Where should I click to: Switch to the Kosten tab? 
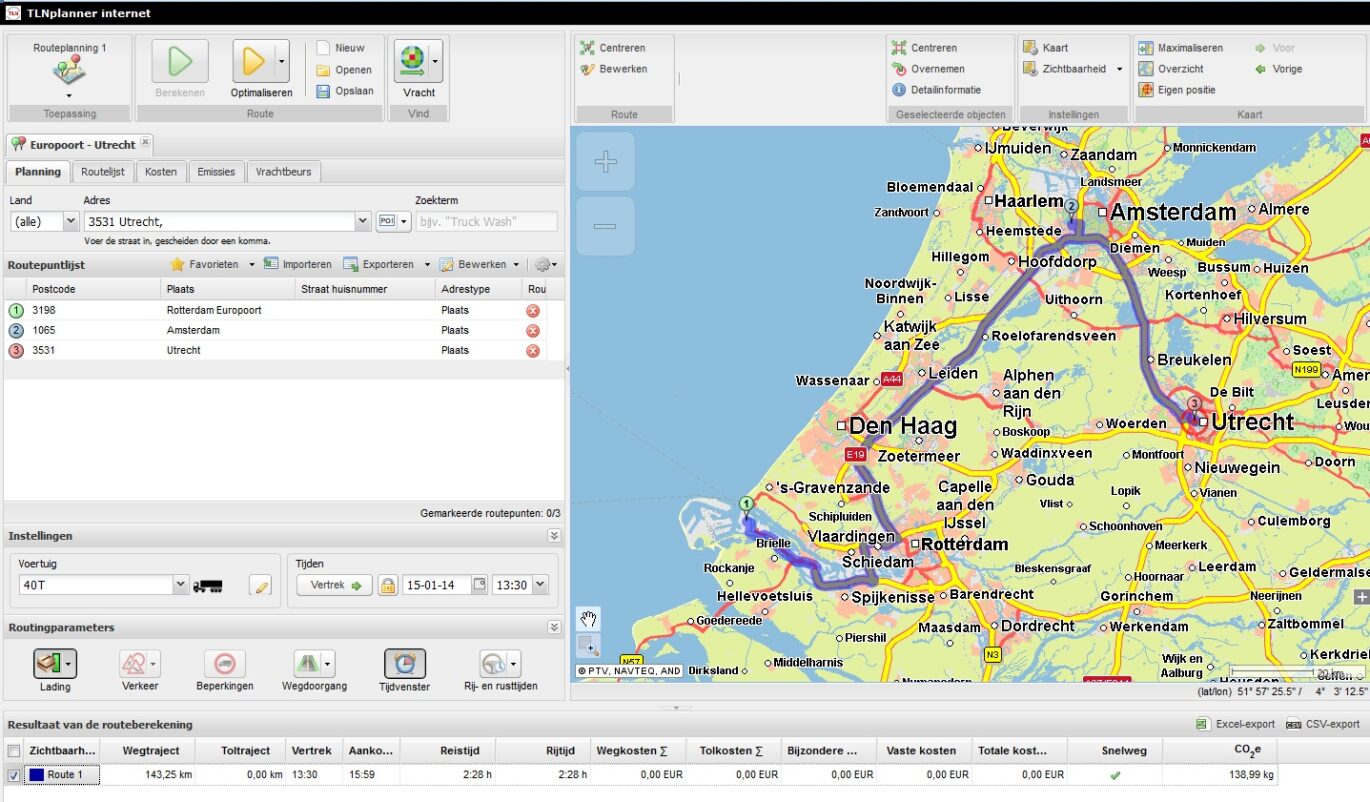tap(160, 172)
